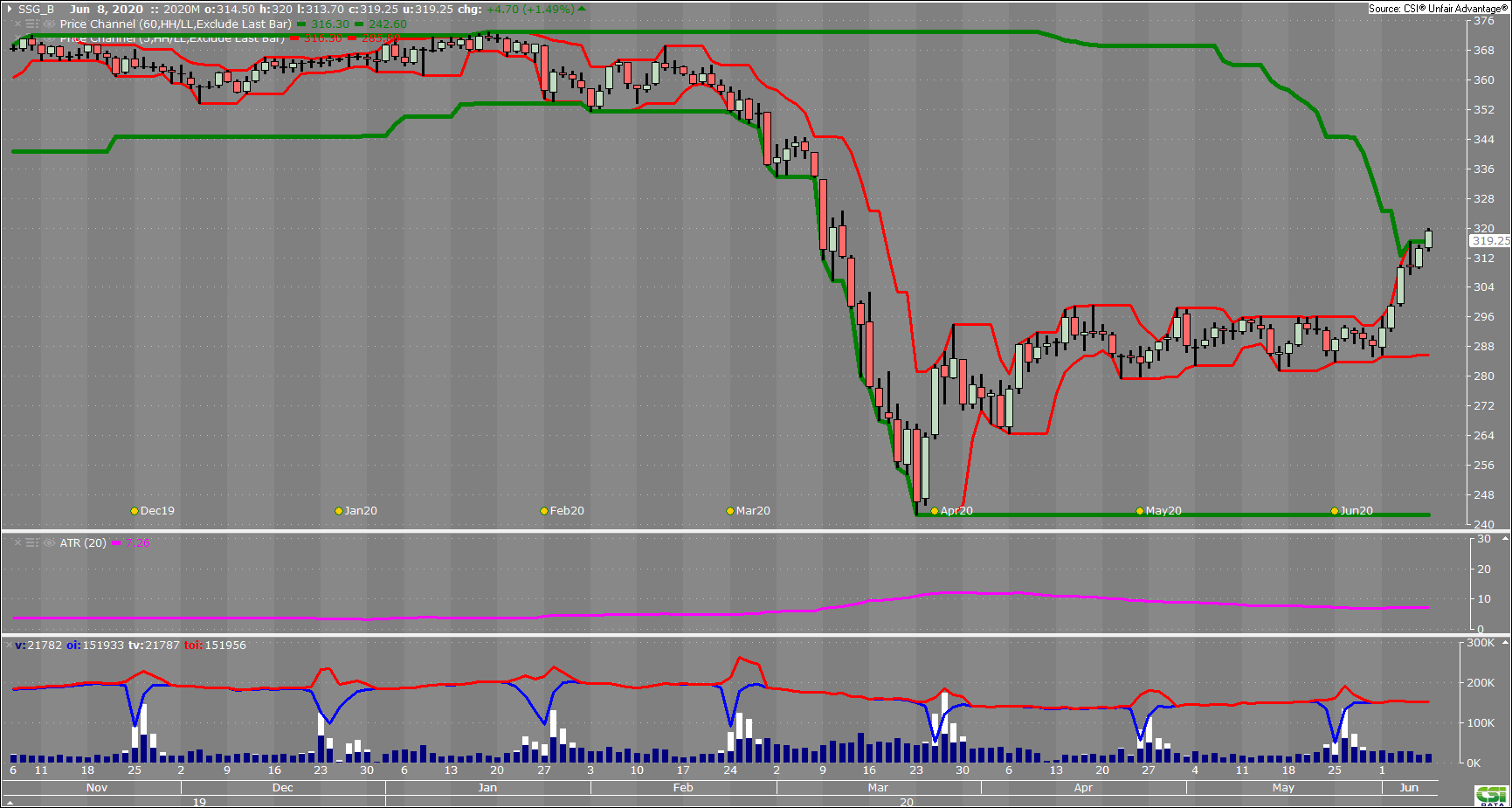
Task: Click the ATR value 7.26
Action: 138,543
